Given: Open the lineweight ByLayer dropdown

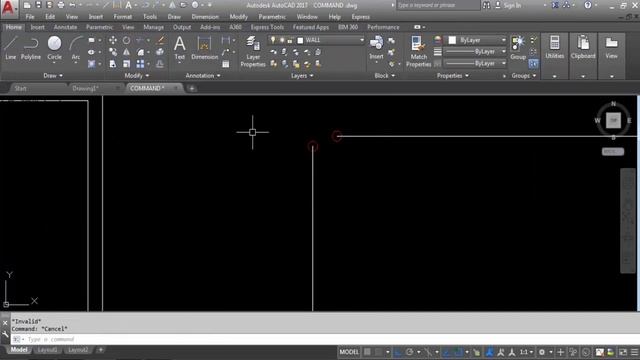Looking at the screenshot, I should click(x=503, y=52).
